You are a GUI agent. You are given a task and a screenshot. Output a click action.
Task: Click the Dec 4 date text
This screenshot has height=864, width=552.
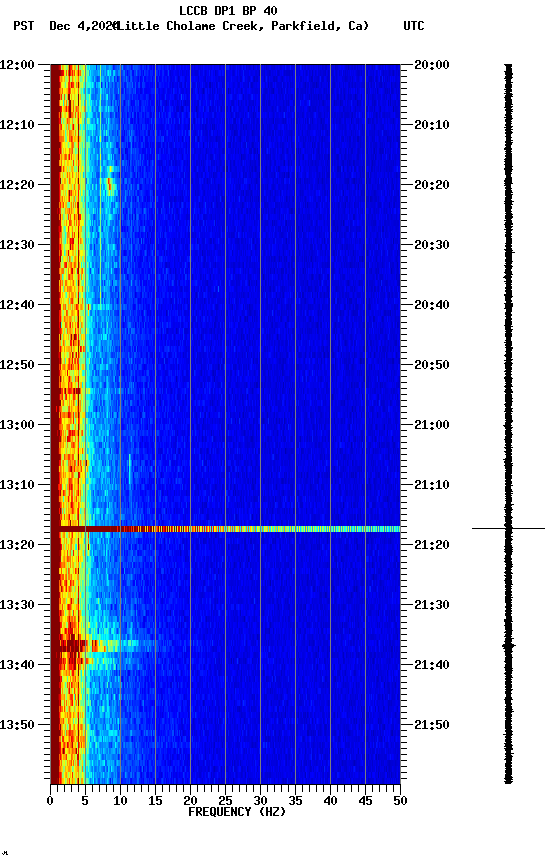tap(84, 26)
